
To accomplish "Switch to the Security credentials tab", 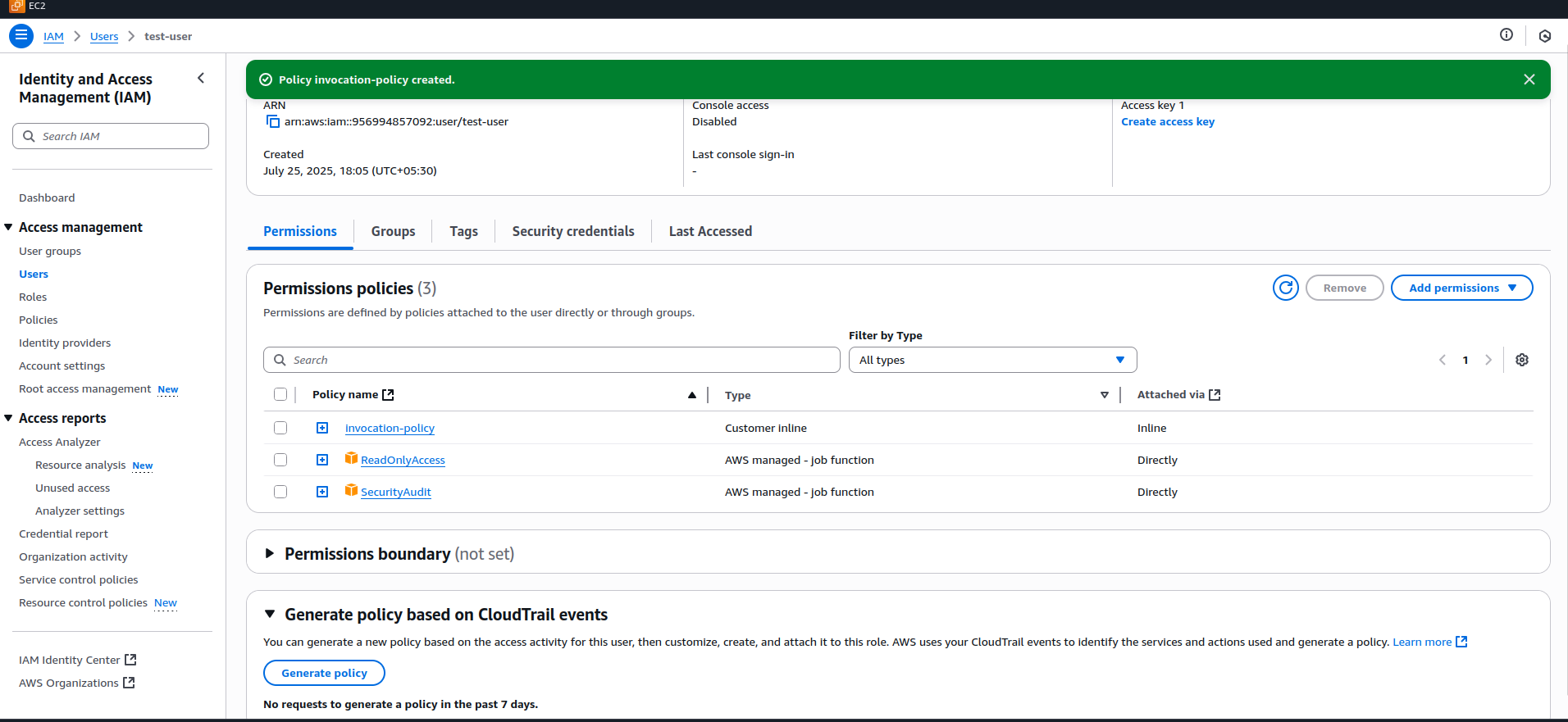I will point(572,231).
